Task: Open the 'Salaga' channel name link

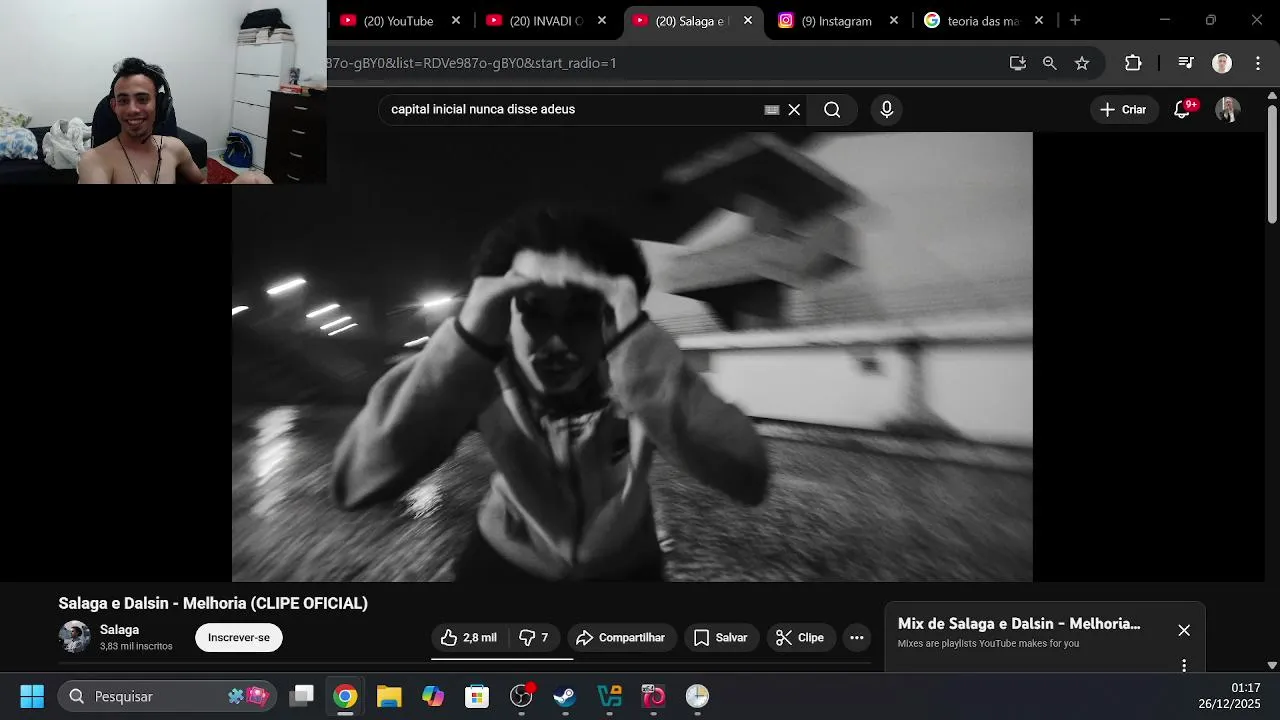Action: 119,630
